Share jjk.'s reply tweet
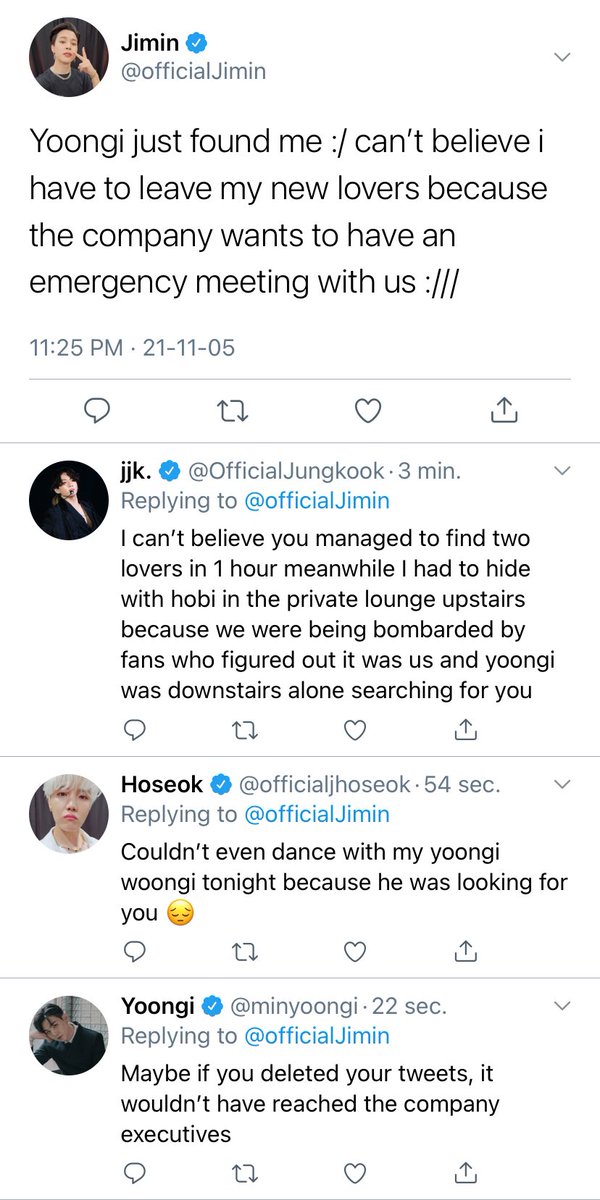Screen dimensions: 600x1200 click(464, 731)
